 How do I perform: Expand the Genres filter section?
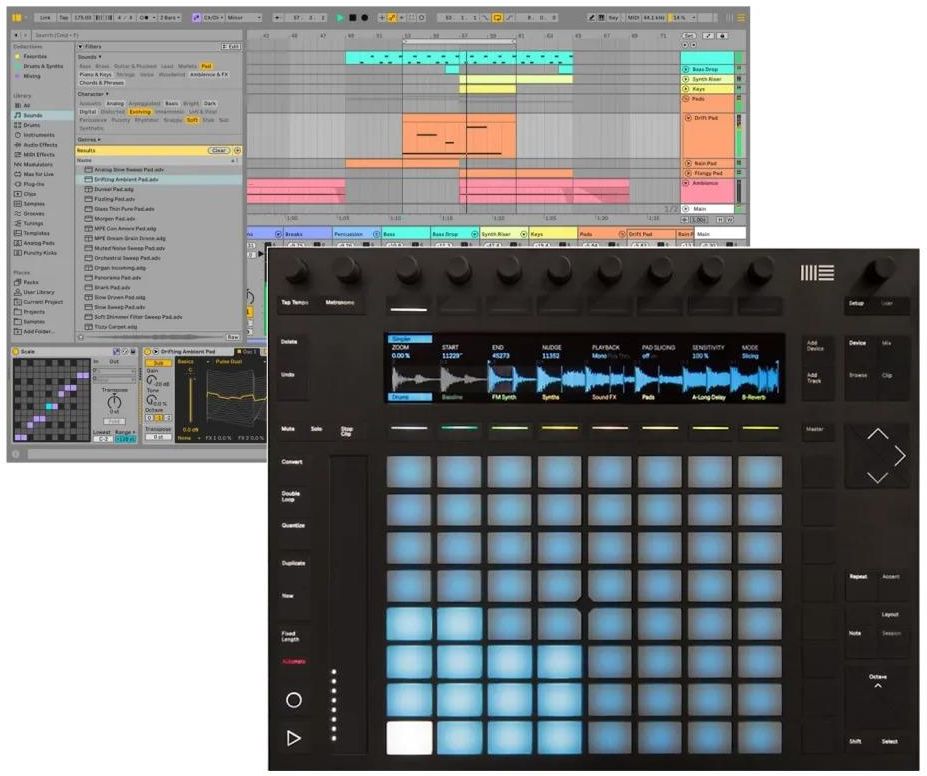pyautogui.click(x=88, y=139)
